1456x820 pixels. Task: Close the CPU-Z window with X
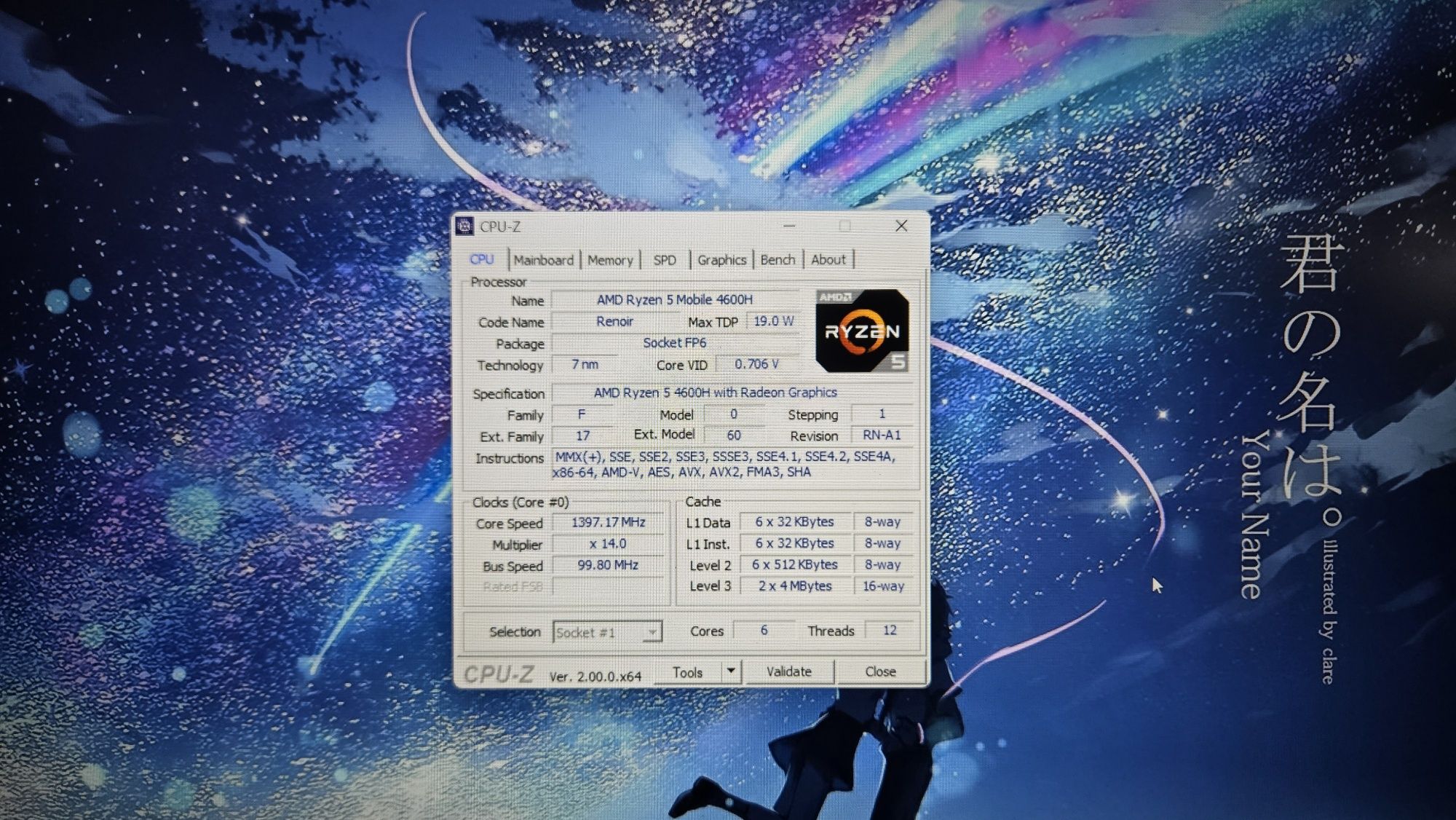[901, 226]
